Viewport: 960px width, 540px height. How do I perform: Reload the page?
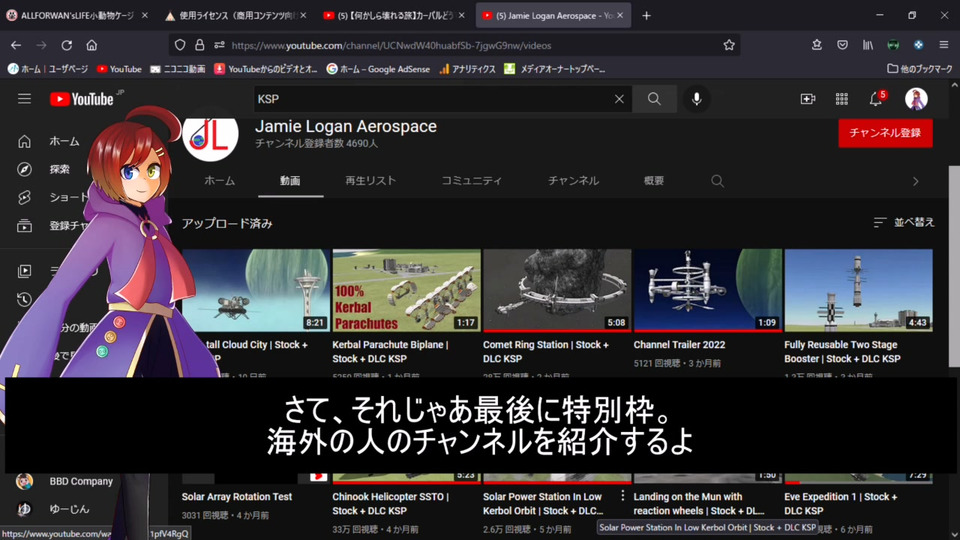pyautogui.click(x=67, y=45)
